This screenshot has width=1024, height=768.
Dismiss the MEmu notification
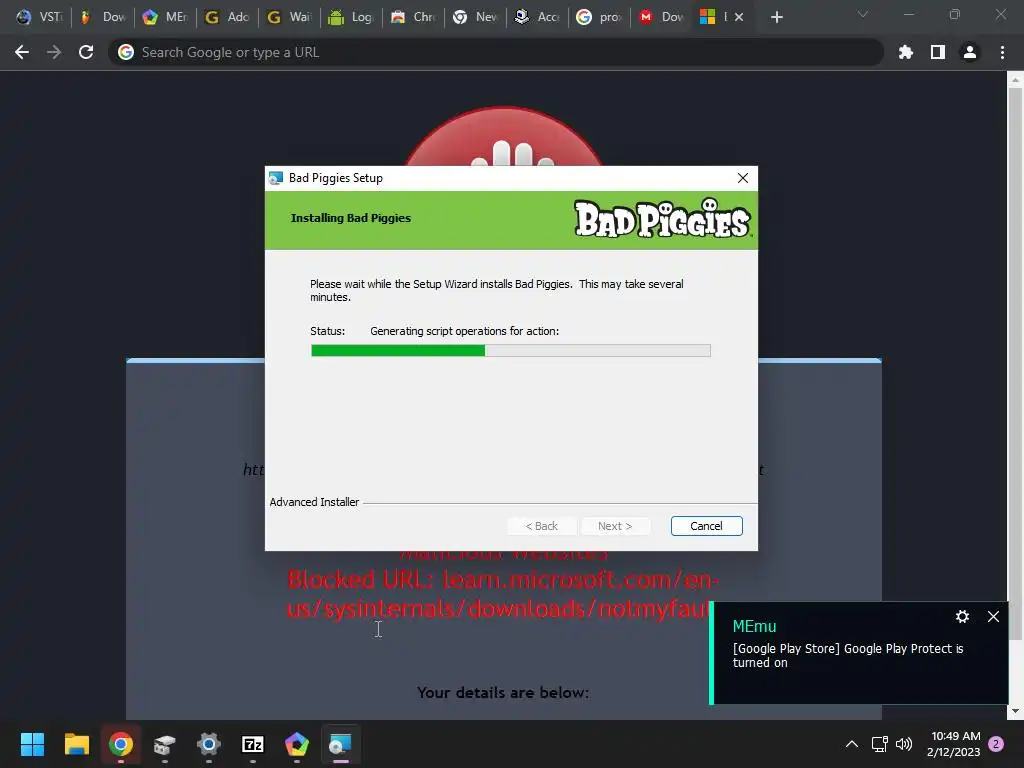coord(993,616)
